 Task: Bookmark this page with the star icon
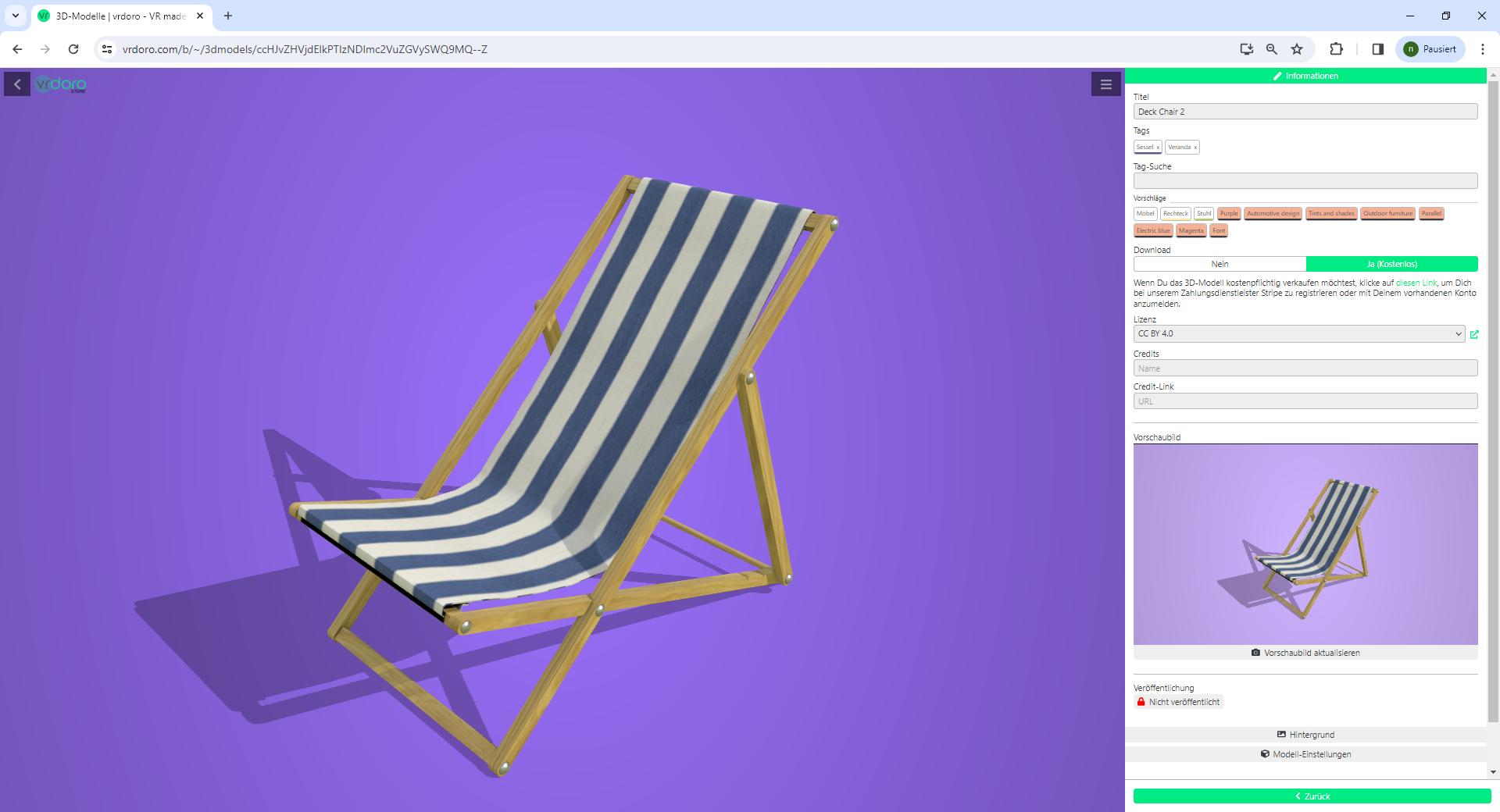click(x=1297, y=49)
